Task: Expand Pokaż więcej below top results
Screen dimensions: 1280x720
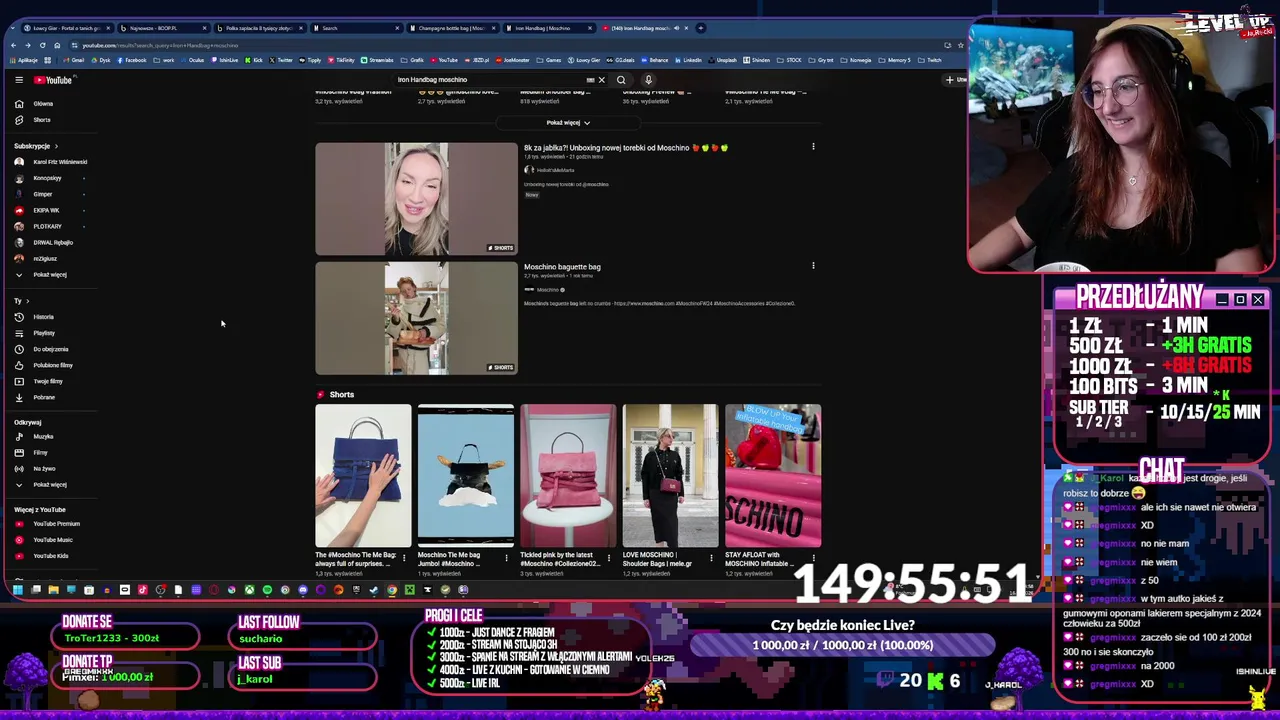Action: [x=568, y=123]
